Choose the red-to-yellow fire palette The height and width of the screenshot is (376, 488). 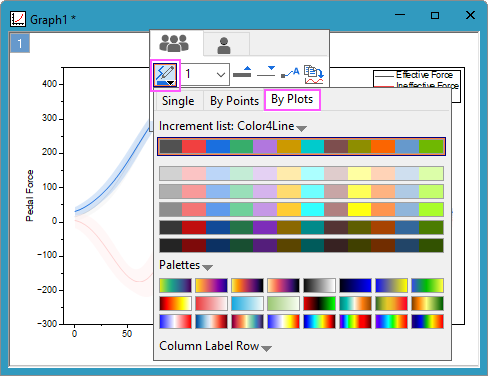(175, 304)
